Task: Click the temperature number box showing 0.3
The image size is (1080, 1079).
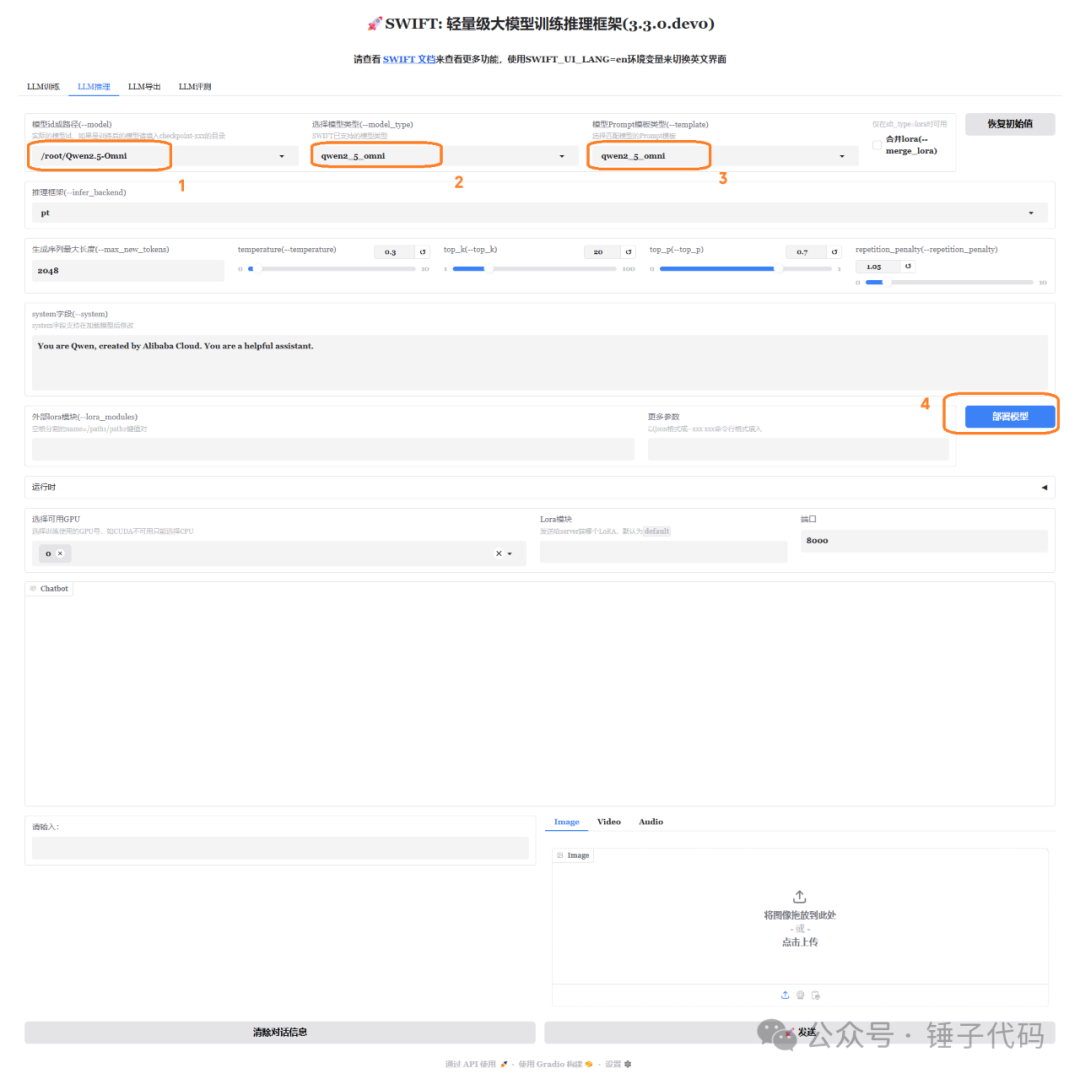Action: (395, 252)
